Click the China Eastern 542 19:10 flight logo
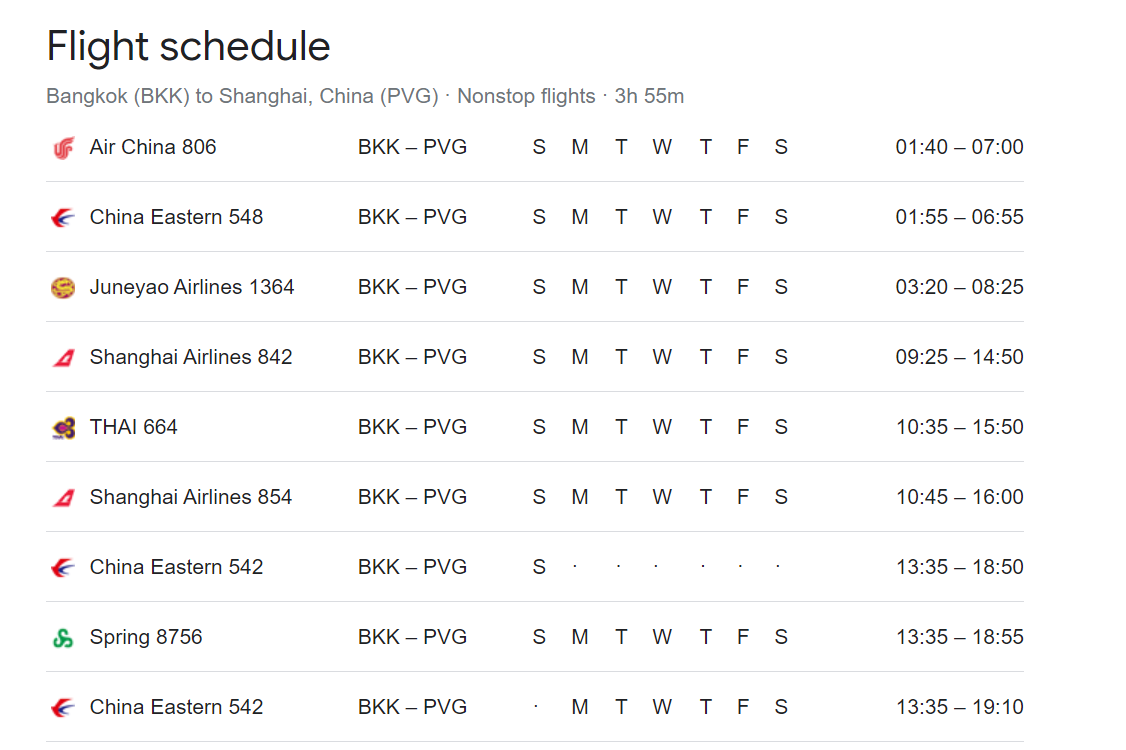 click(63, 708)
